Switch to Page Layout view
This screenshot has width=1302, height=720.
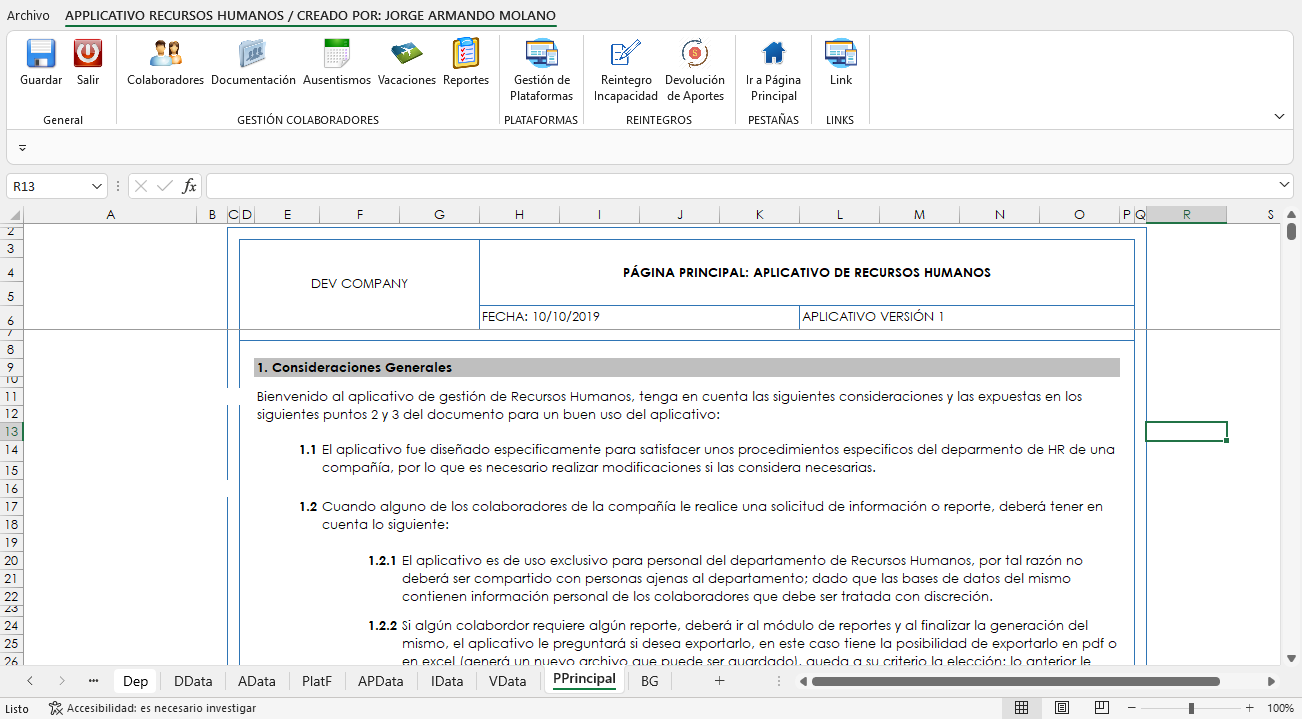(1062, 708)
